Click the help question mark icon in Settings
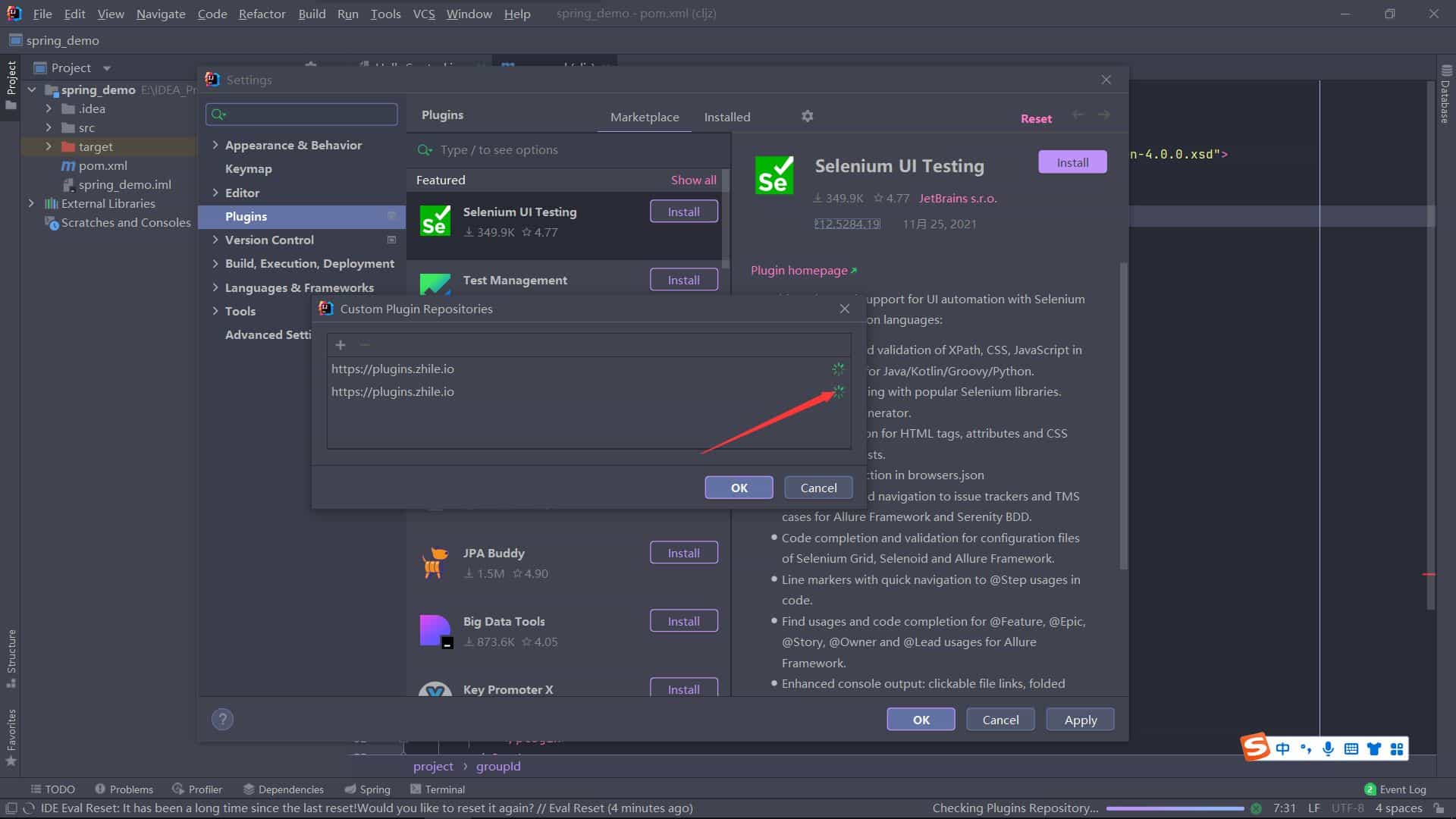This screenshot has height=819, width=1456. coord(222,719)
